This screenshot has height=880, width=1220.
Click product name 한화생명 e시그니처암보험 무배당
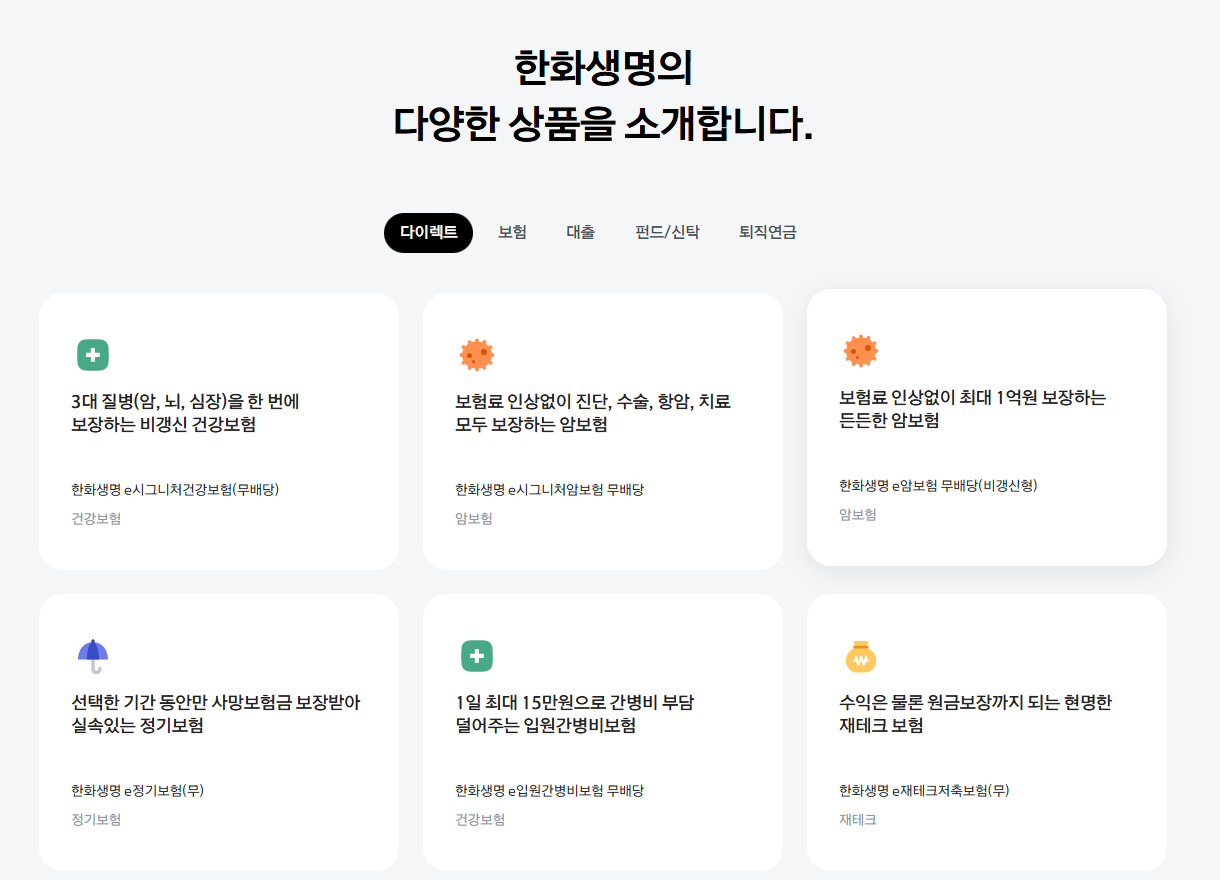tap(549, 490)
